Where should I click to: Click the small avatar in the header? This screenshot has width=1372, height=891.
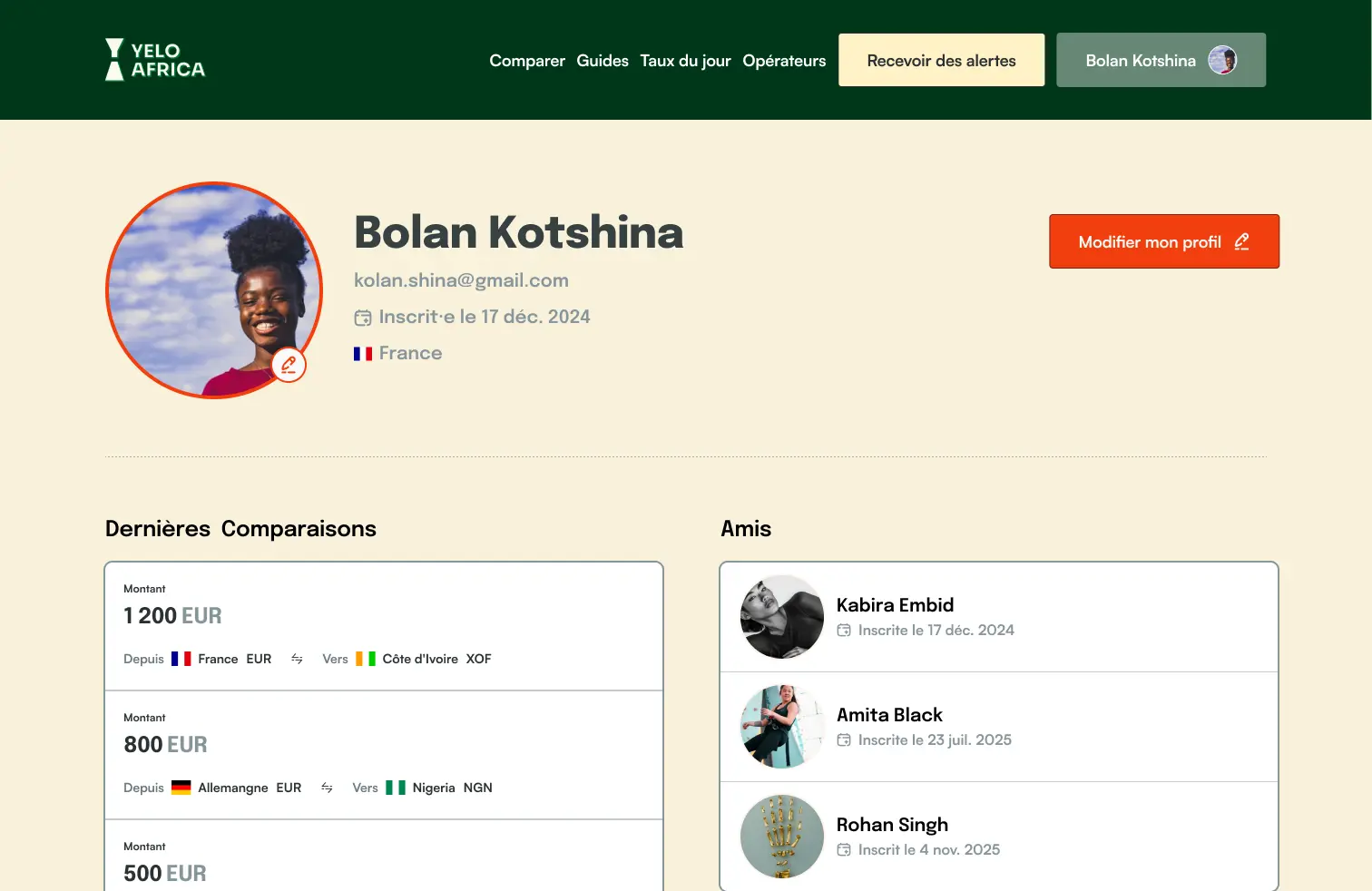(x=1222, y=60)
